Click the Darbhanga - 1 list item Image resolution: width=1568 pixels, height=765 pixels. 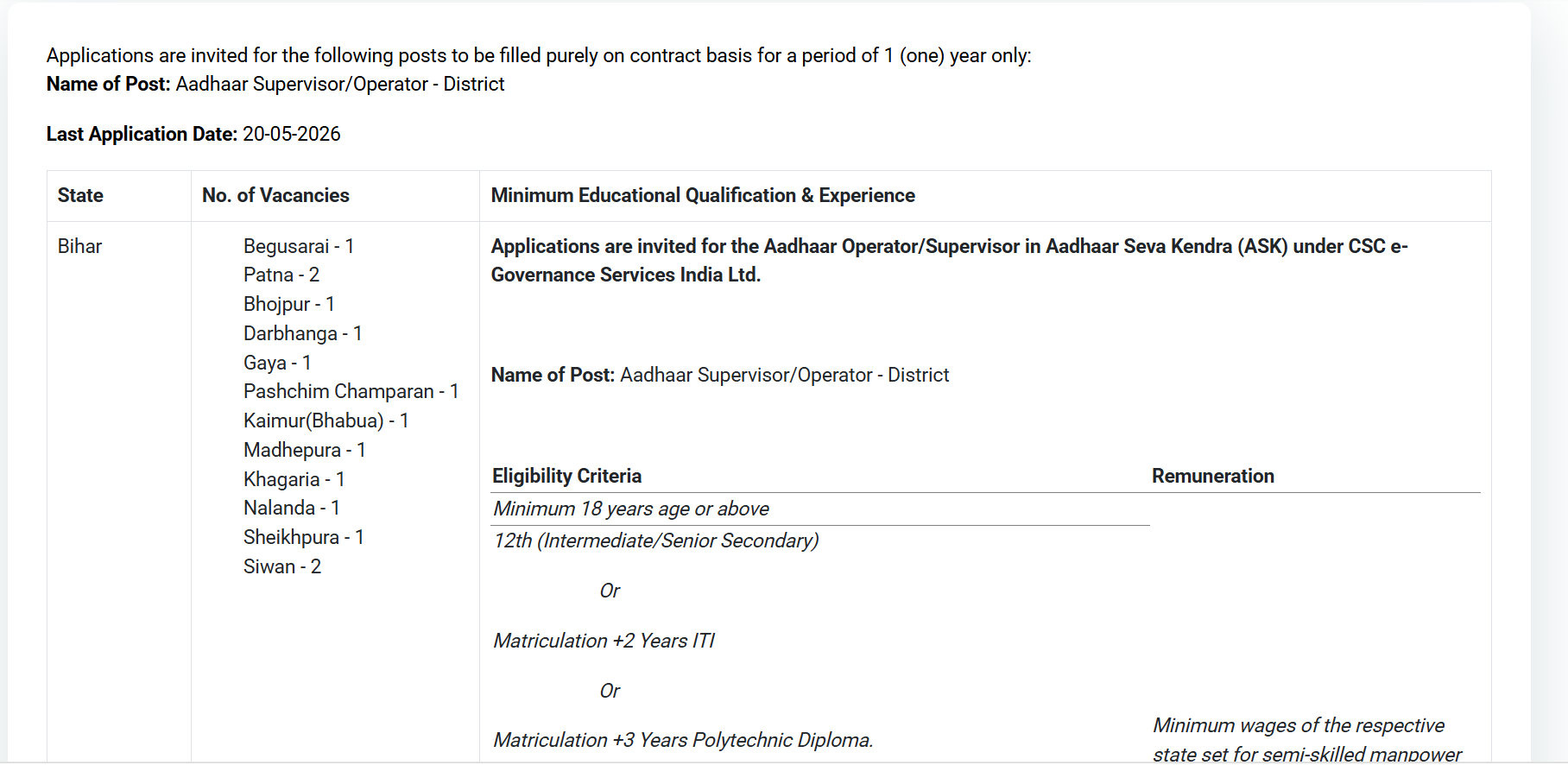(302, 334)
